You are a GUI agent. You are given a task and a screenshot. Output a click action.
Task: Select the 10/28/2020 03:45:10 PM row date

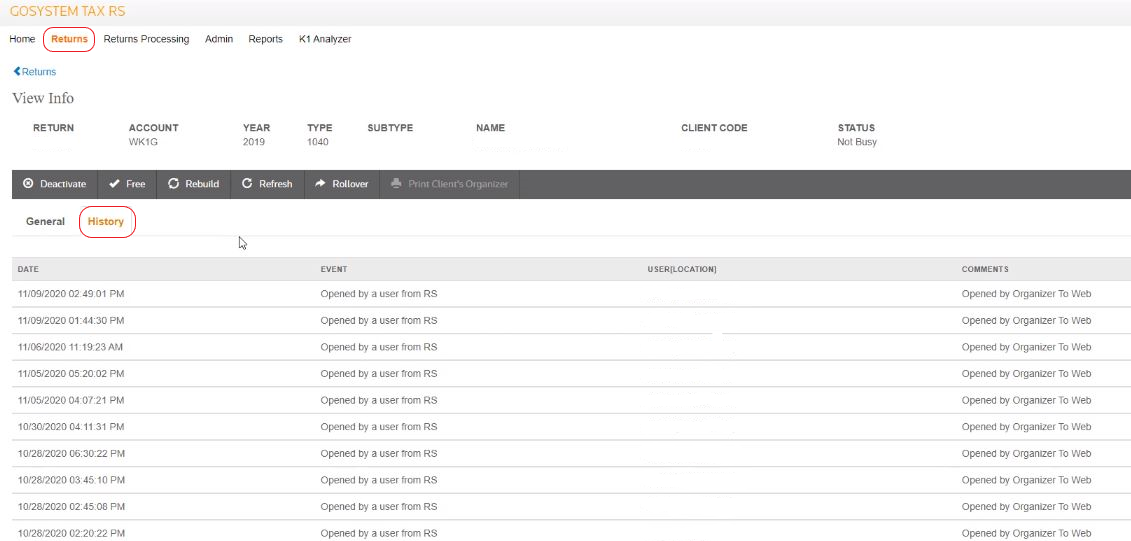pos(71,480)
